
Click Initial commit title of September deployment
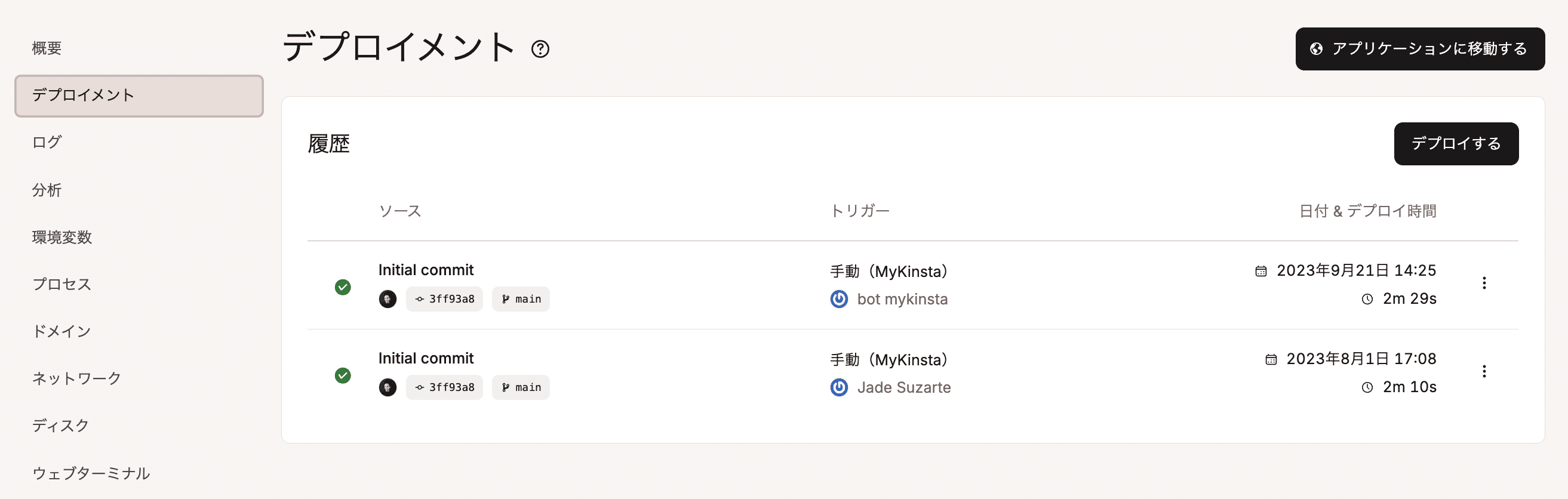click(x=426, y=270)
